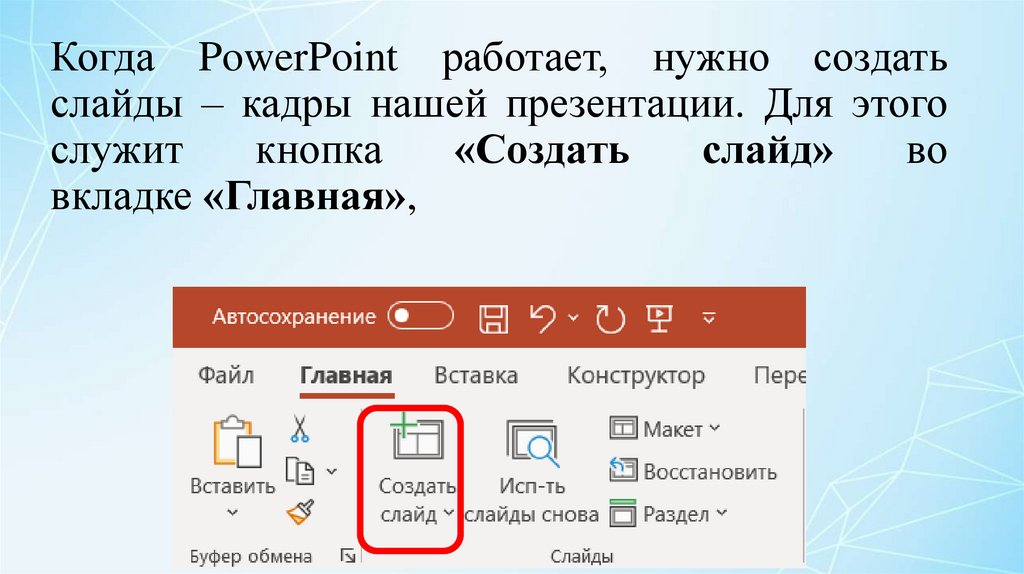1024x574 pixels.
Task: Click Исп-ть слайды снова reuse icon
Action: tap(533, 444)
